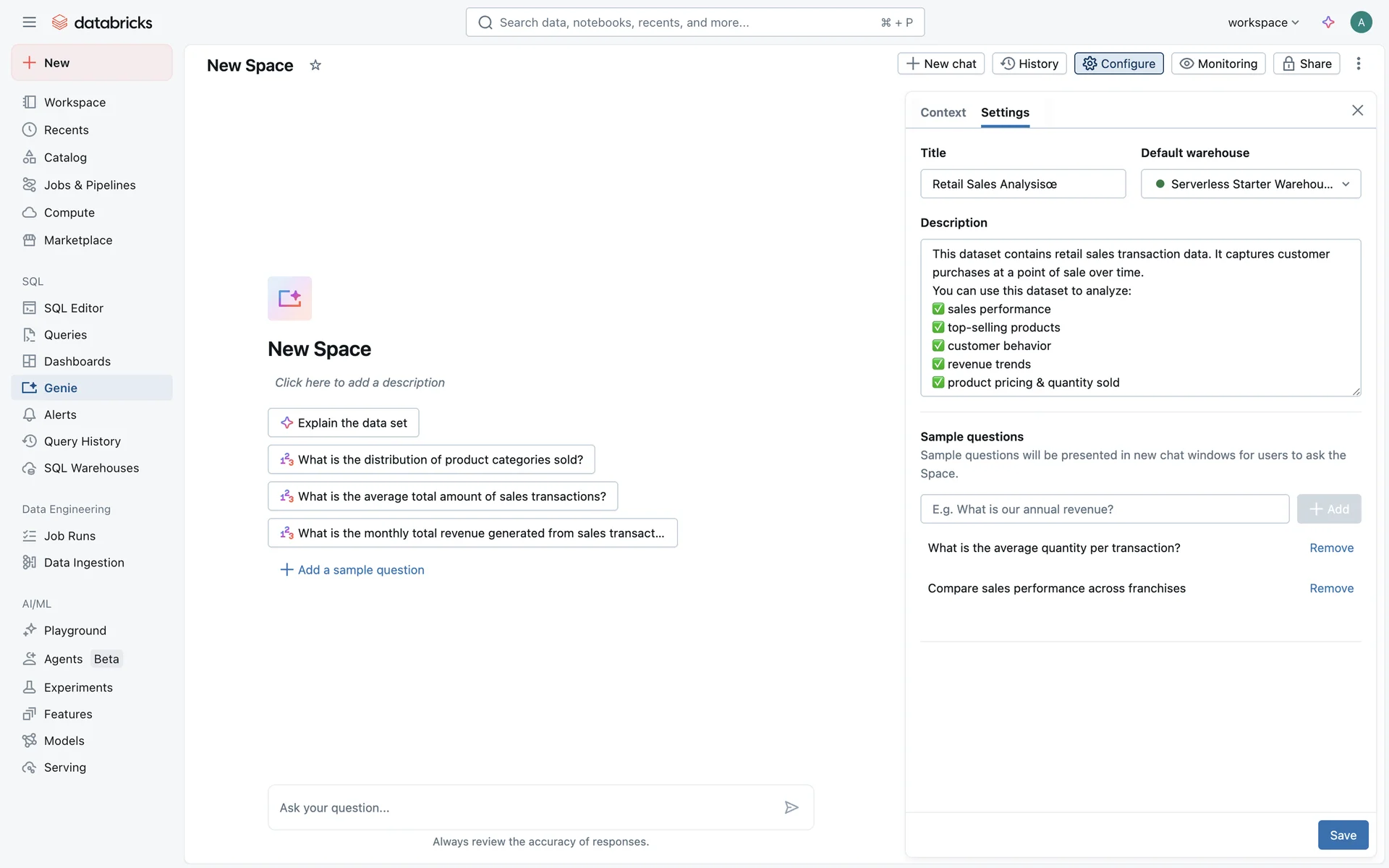Go to SQL Warehouses in sidebar

click(x=91, y=468)
